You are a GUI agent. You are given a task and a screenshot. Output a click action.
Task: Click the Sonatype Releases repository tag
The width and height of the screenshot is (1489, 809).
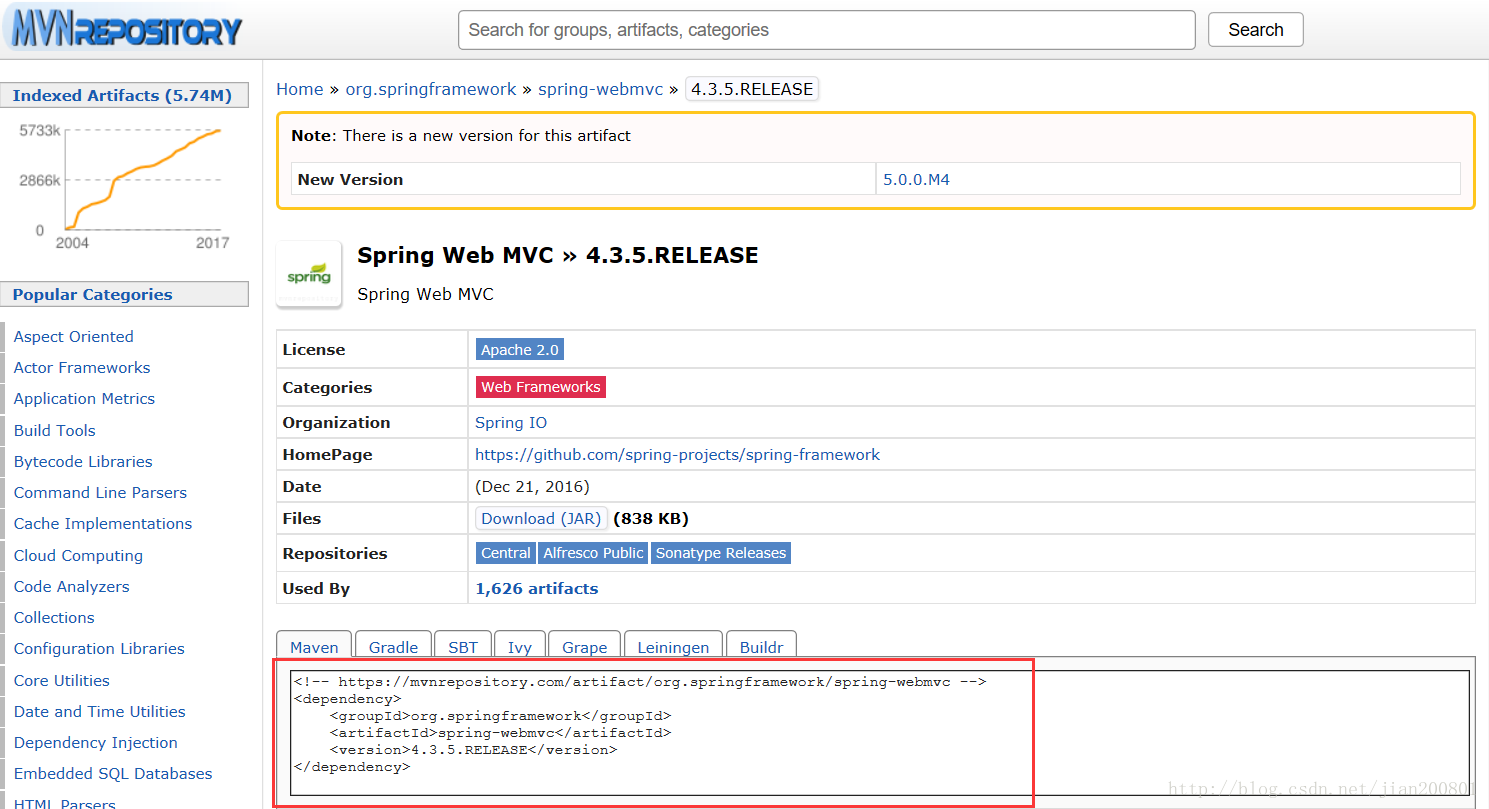click(x=721, y=553)
